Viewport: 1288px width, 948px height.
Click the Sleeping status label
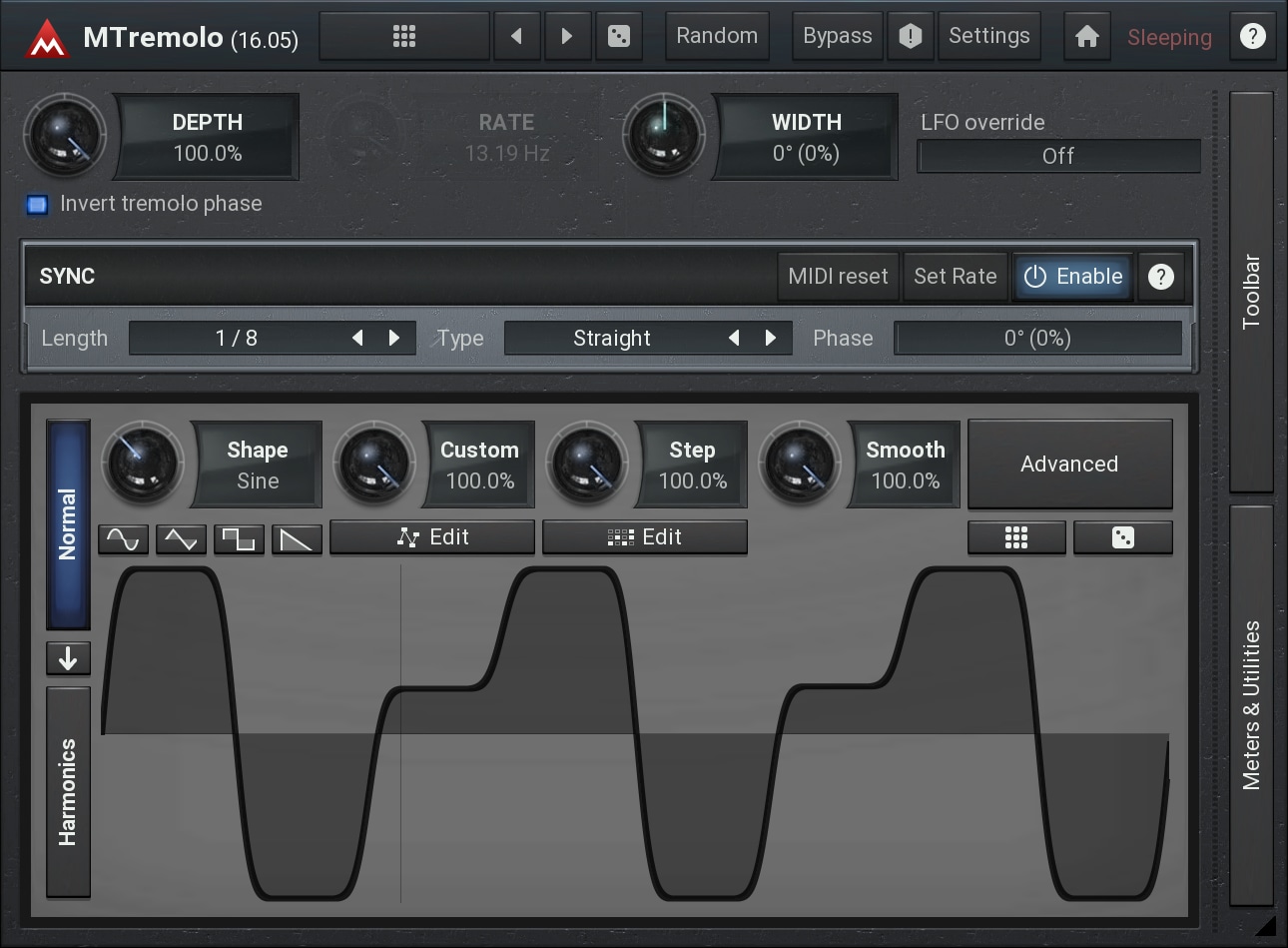(1169, 38)
